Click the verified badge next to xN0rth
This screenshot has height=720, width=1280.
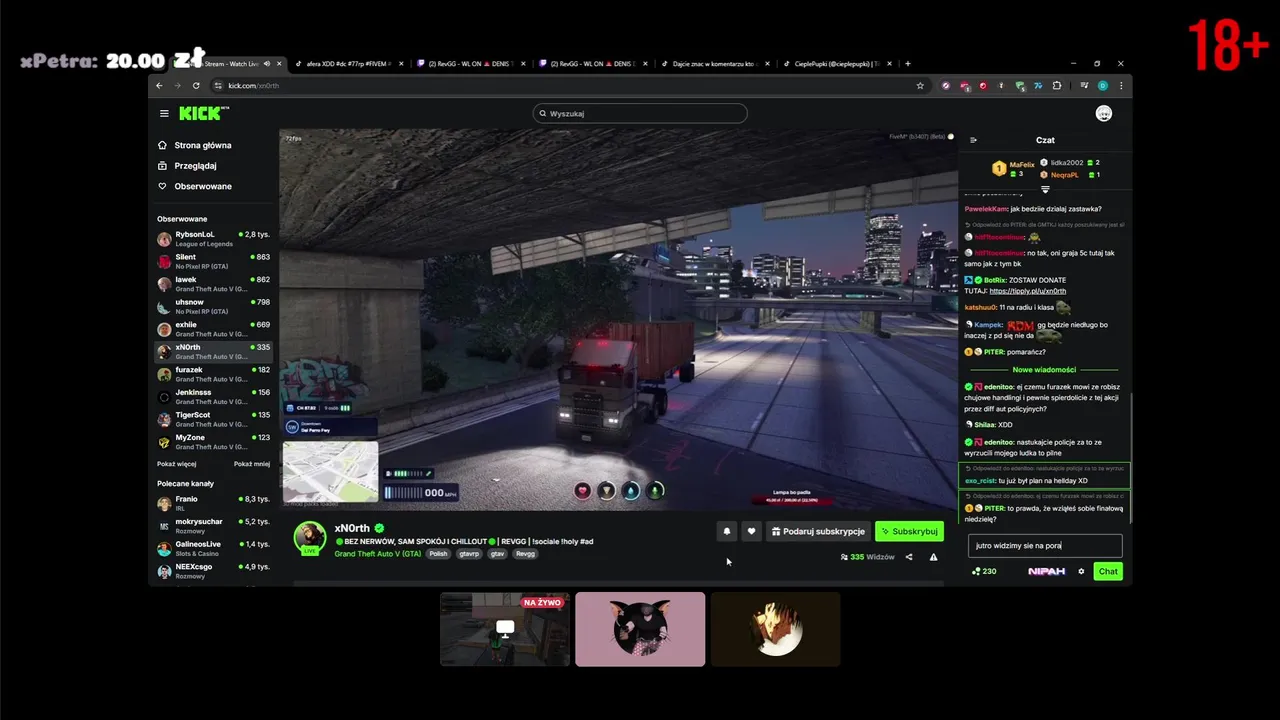click(x=379, y=528)
